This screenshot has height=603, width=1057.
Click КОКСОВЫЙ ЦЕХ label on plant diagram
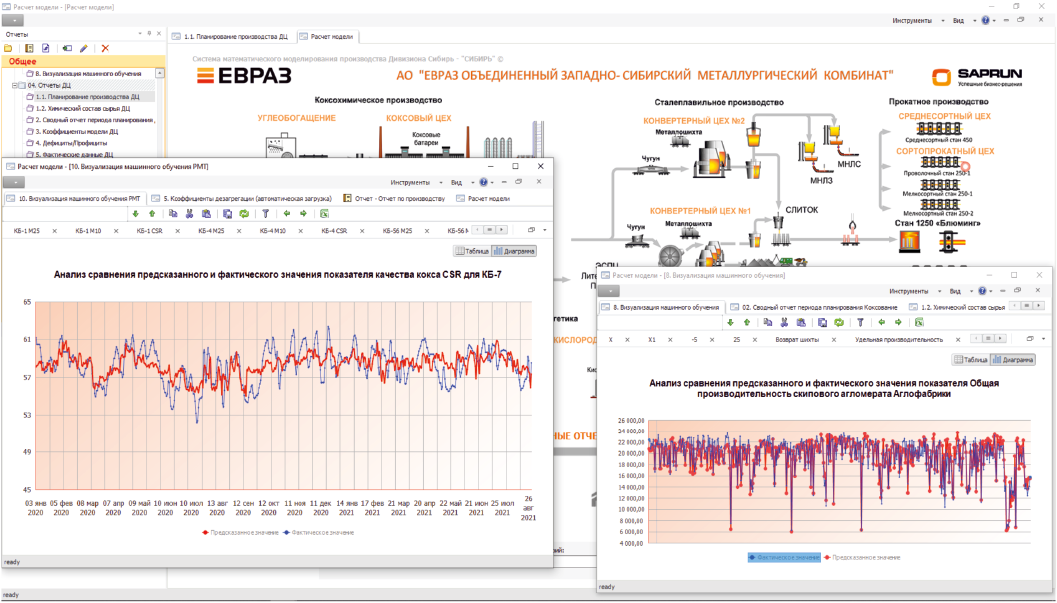coord(419,119)
